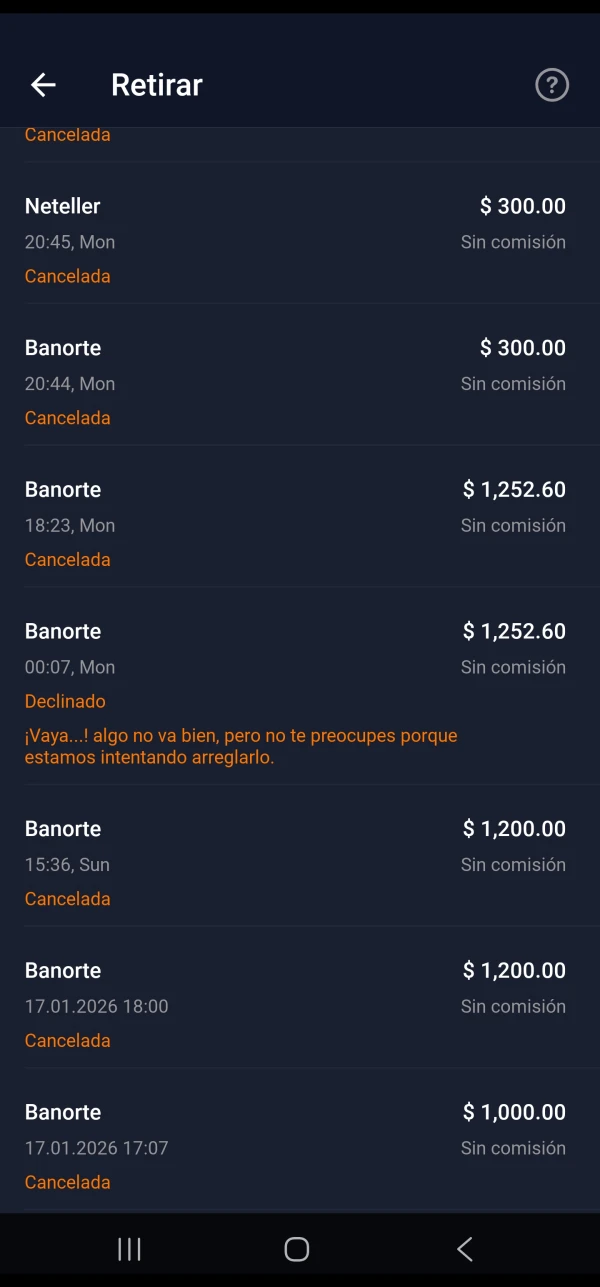Tap the Retirar page title
Viewport: 600px width, 1287px height.
click(x=157, y=85)
